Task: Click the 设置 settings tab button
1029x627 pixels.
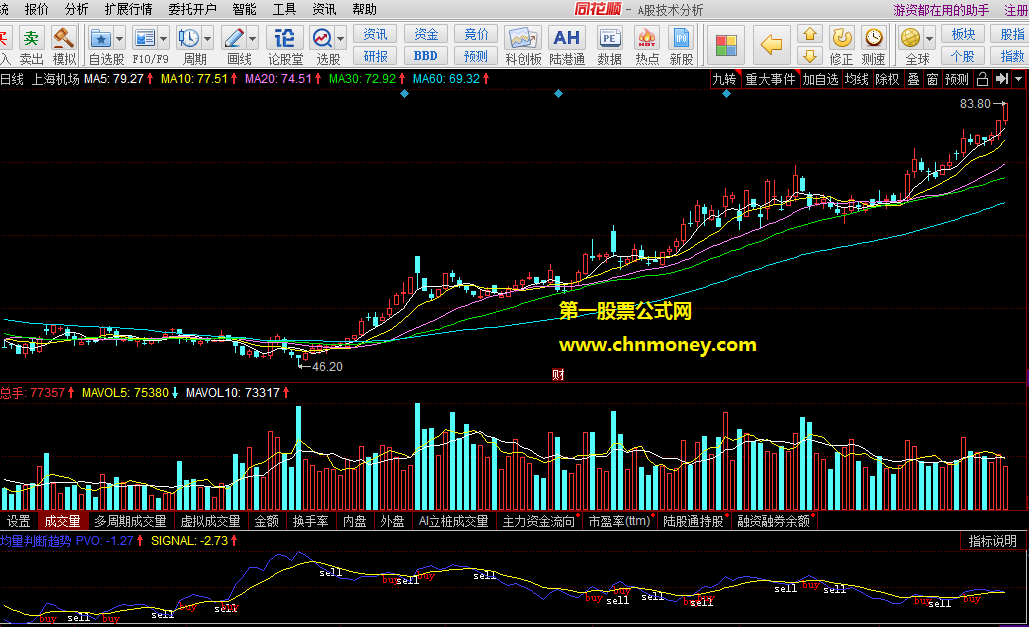Action: coord(18,521)
